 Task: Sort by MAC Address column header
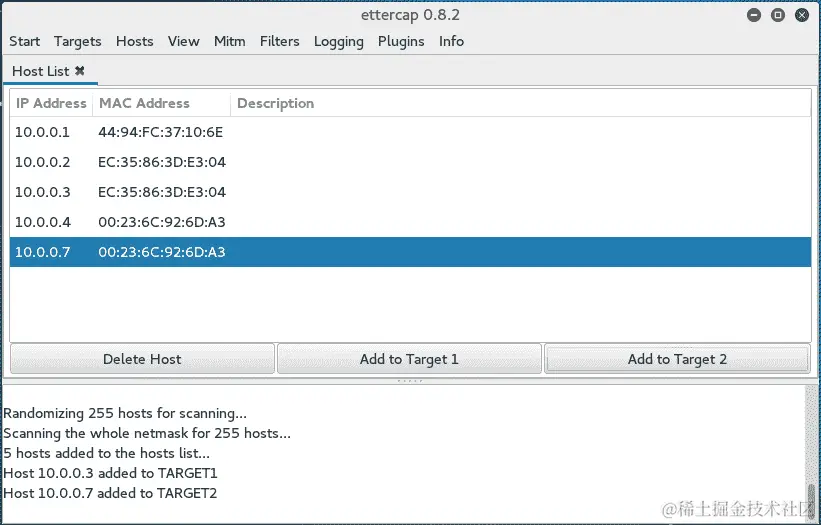click(x=161, y=103)
